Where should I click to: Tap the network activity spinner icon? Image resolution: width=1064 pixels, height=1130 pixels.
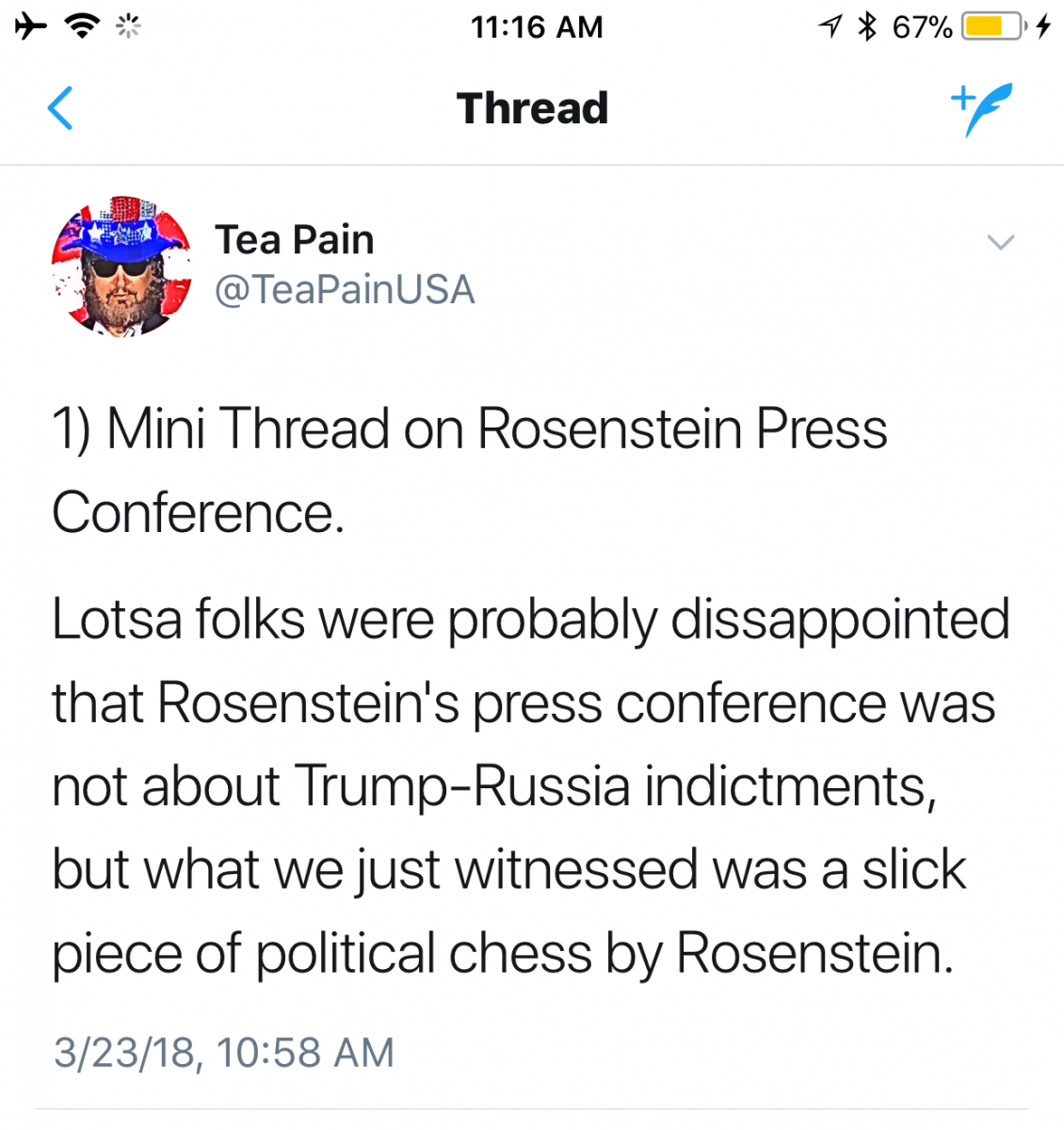point(128,26)
